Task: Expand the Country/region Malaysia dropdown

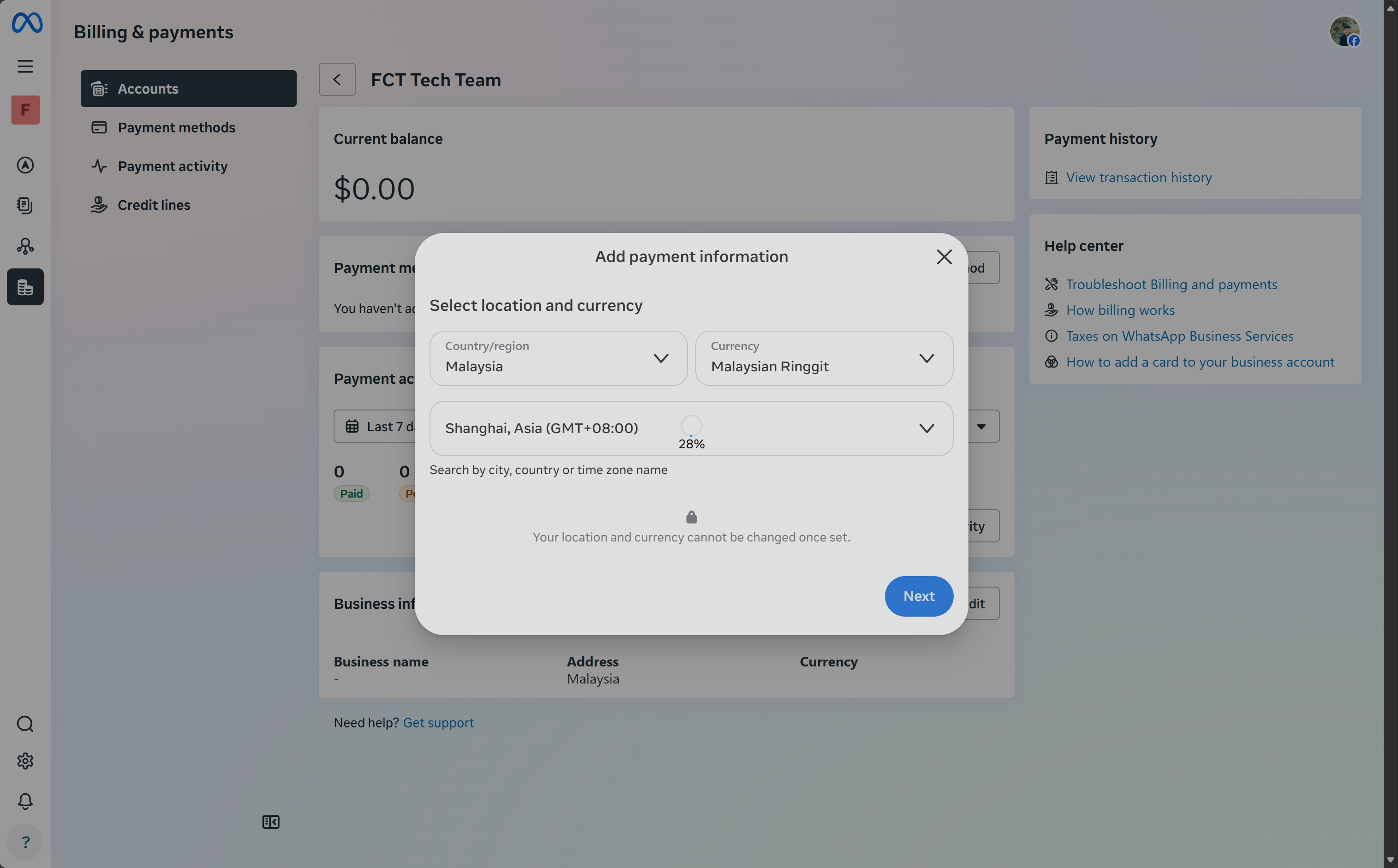Action: pos(558,358)
